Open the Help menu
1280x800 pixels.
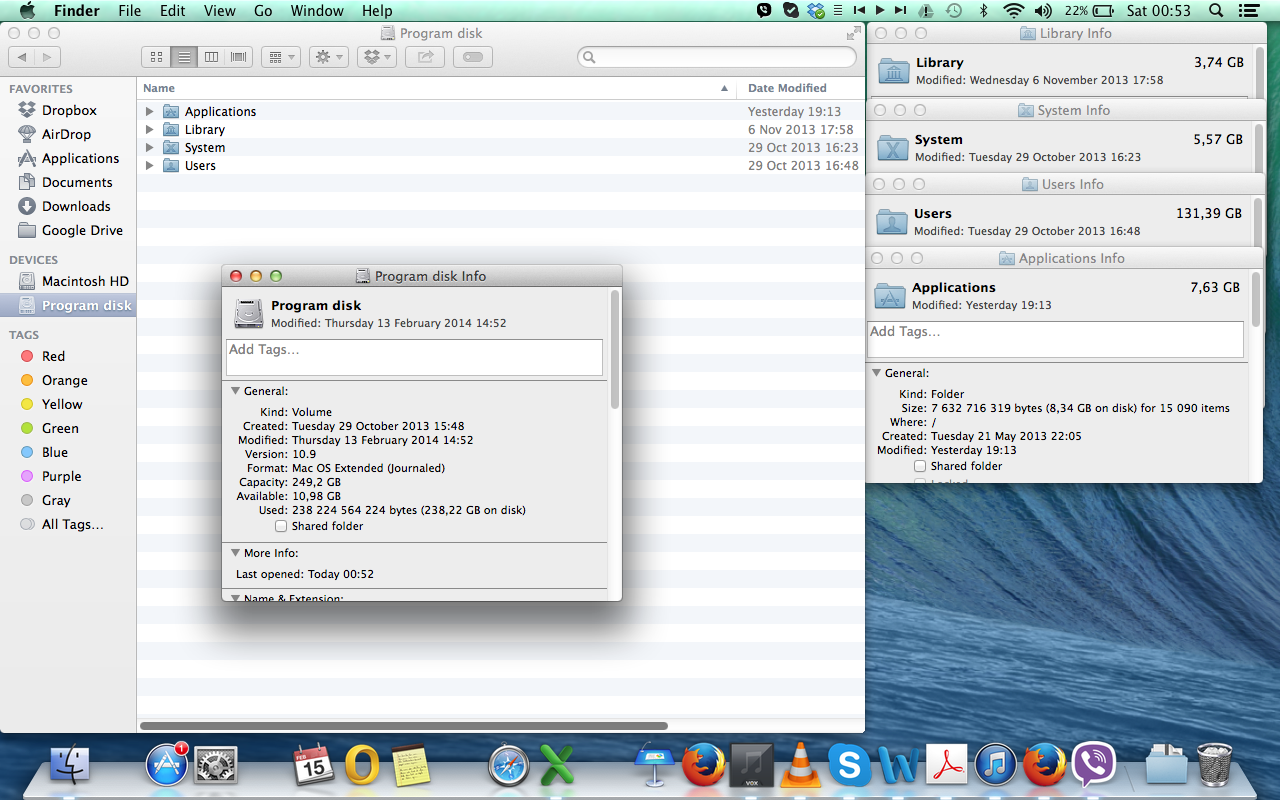pyautogui.click(x=377, y=11)
